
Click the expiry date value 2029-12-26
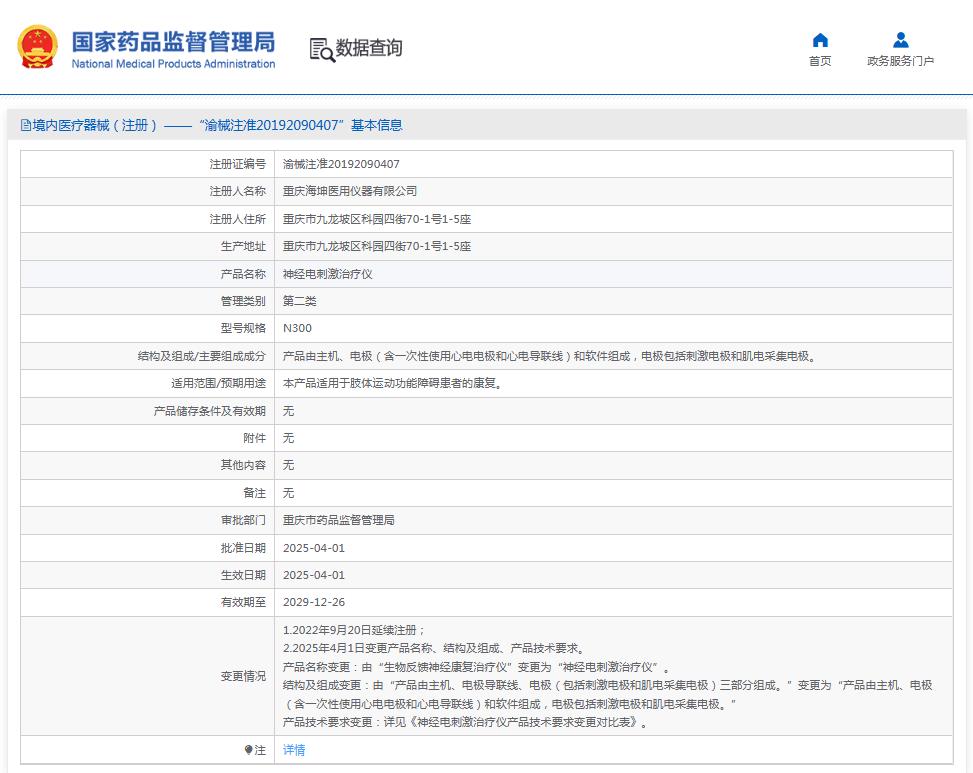[x=314, y=602]
